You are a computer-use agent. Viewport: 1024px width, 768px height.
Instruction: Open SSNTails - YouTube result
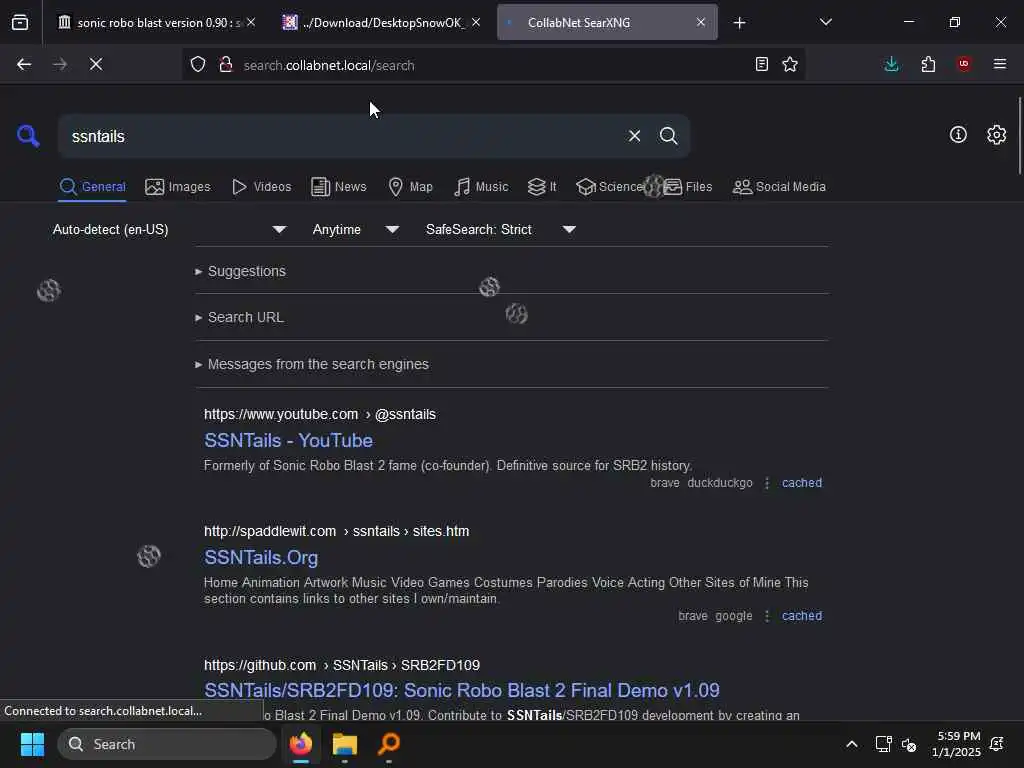coord(288,440)
